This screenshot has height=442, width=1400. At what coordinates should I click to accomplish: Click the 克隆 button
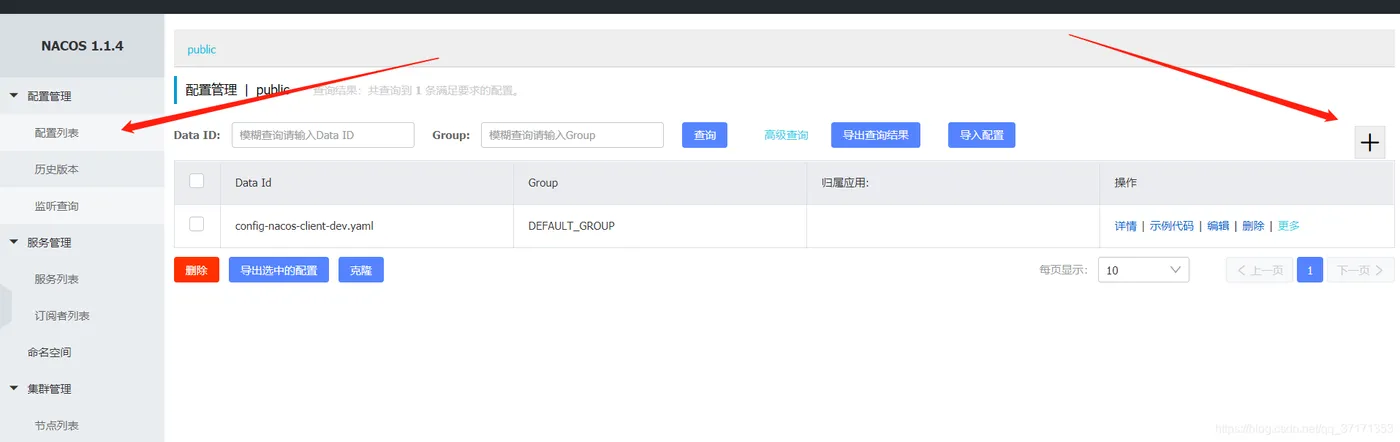361,270
